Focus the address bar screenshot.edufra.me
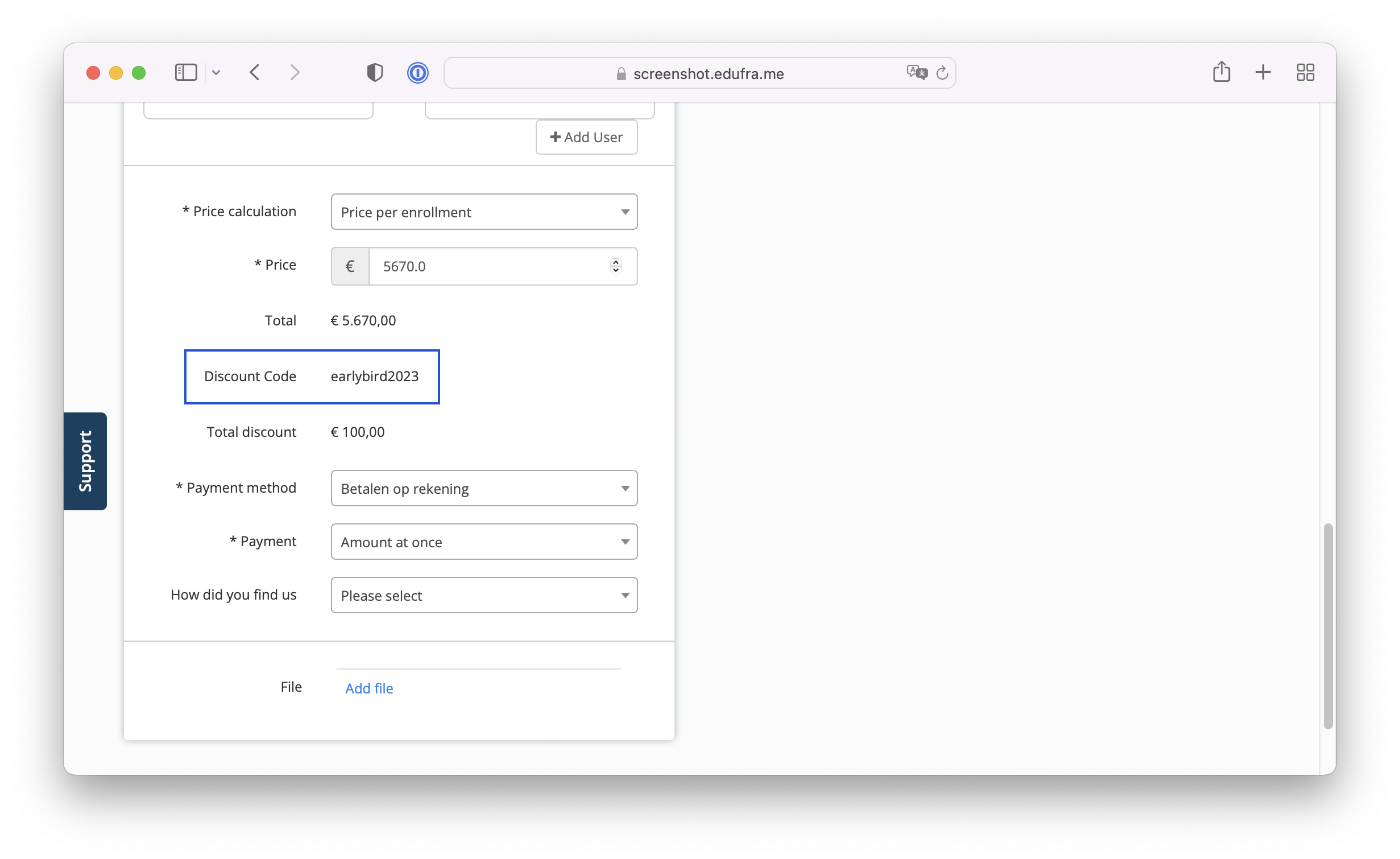The image size is (1400, 859). (x=699, y=73)
